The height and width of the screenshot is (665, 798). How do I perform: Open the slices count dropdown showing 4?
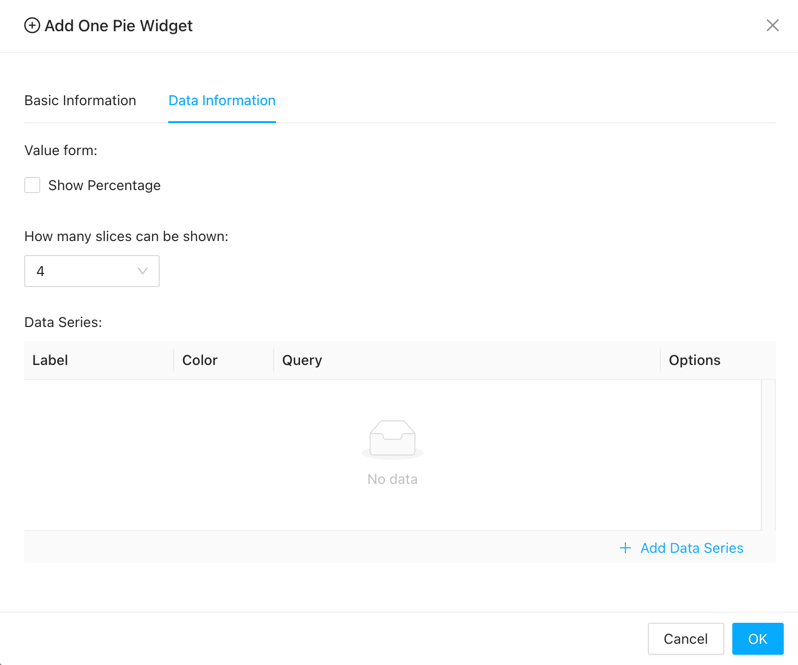pos(82,271)
